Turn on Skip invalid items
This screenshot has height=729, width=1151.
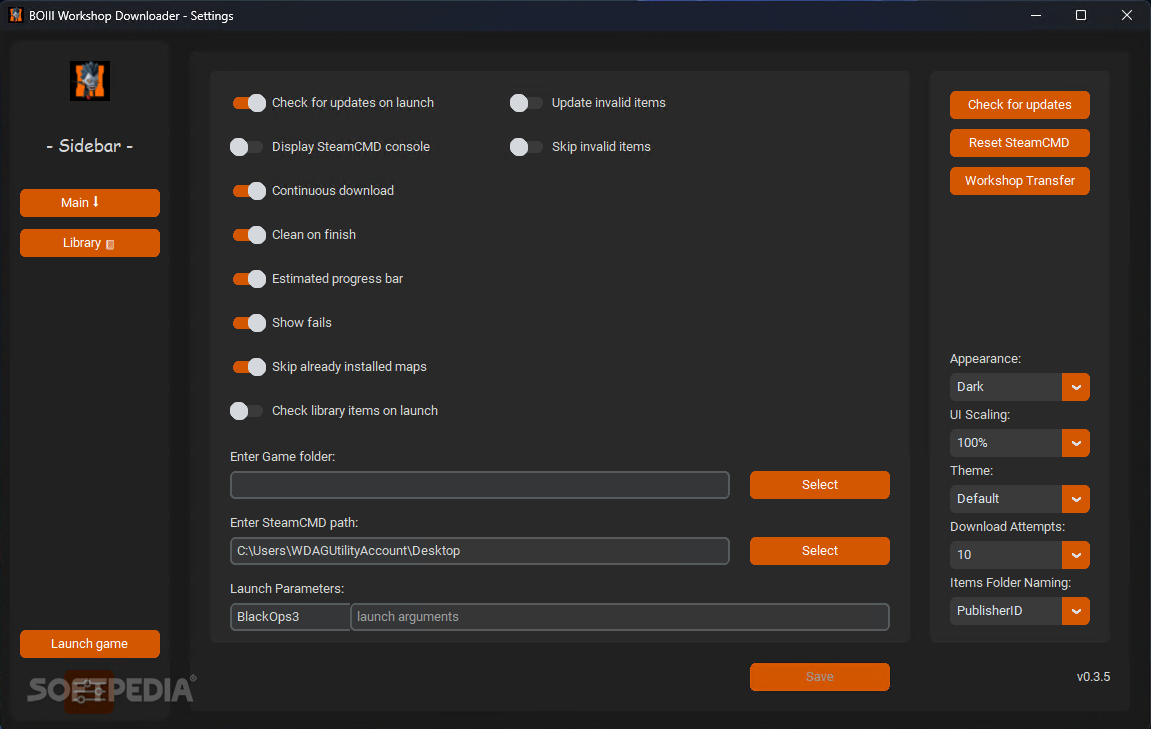pos(527,147)
